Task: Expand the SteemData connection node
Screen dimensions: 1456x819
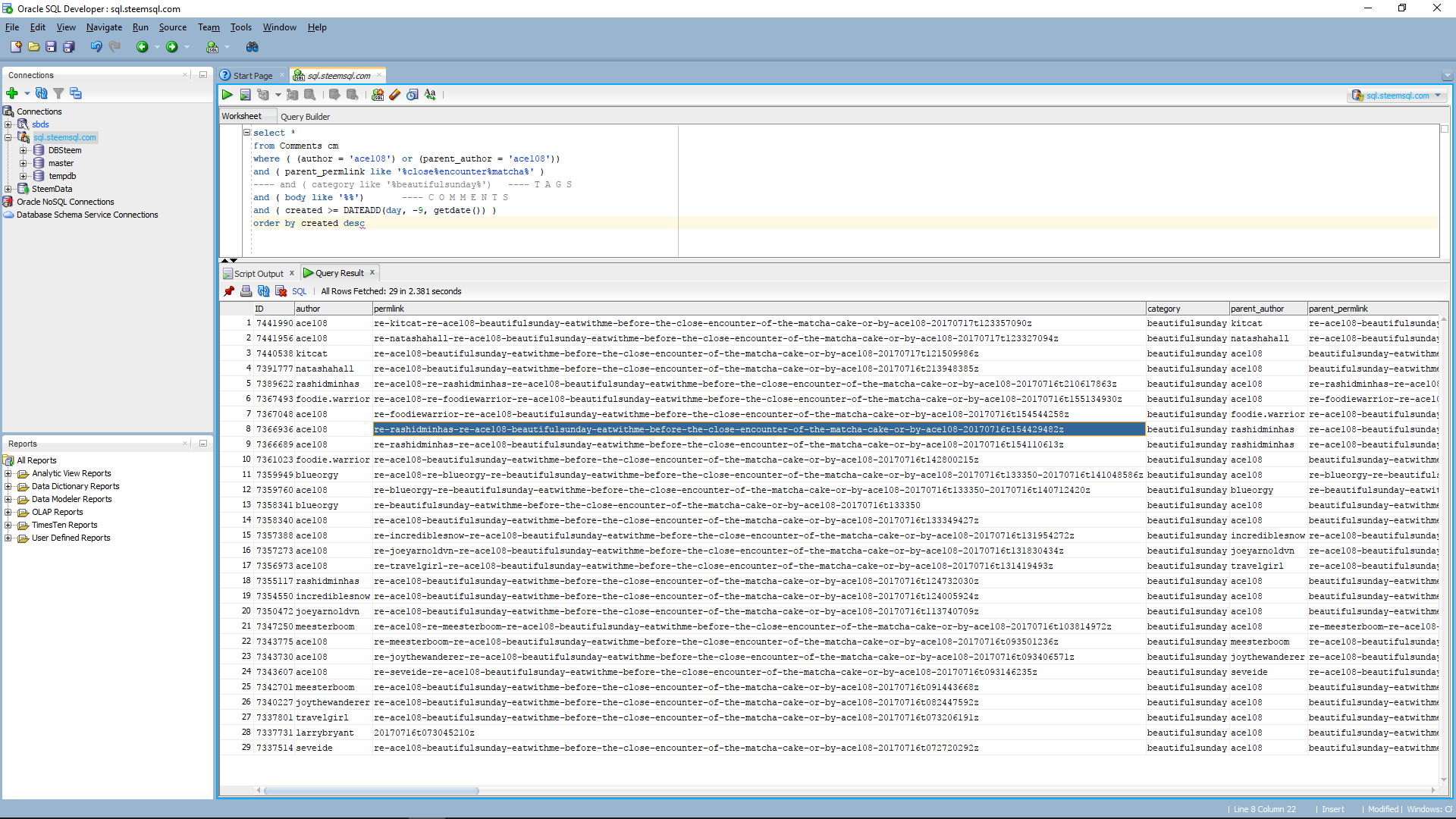Action: point(8,189)
